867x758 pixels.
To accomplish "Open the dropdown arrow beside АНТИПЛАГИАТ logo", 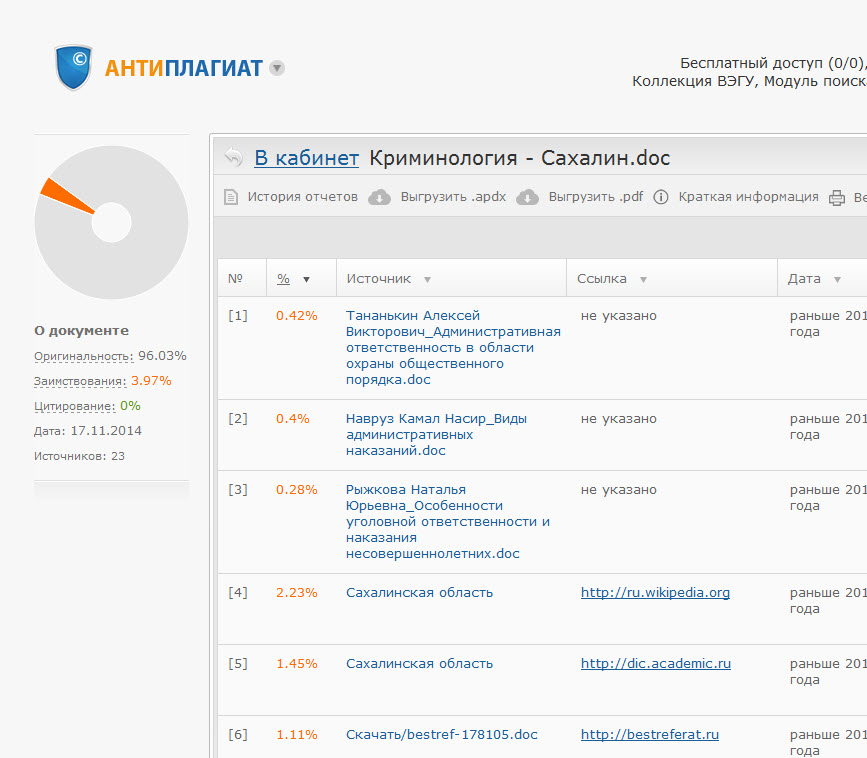I will click(277, 68).
